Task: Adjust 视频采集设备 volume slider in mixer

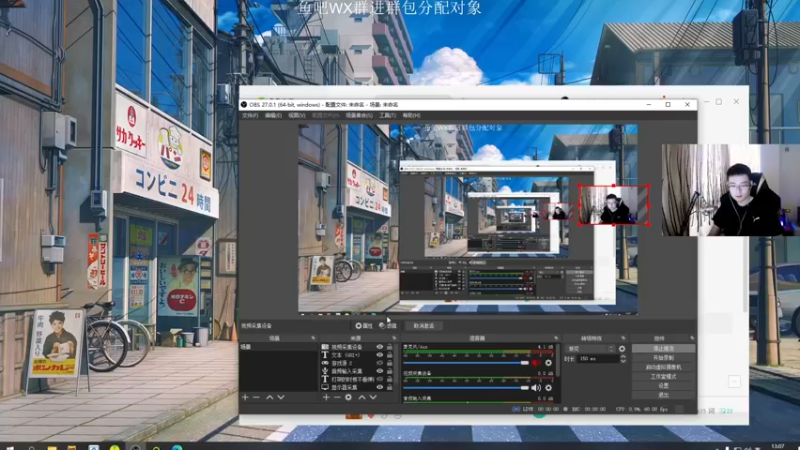Action: (466, 388)
